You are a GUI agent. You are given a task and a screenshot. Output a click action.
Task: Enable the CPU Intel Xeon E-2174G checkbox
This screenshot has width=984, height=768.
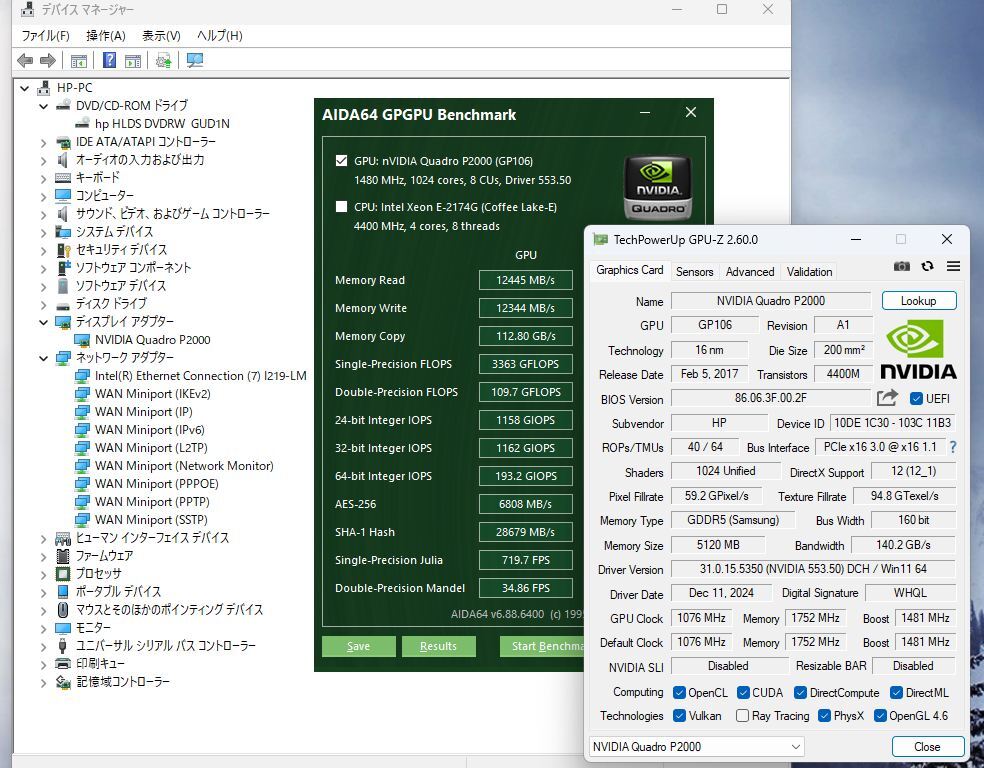coord(342,207)
